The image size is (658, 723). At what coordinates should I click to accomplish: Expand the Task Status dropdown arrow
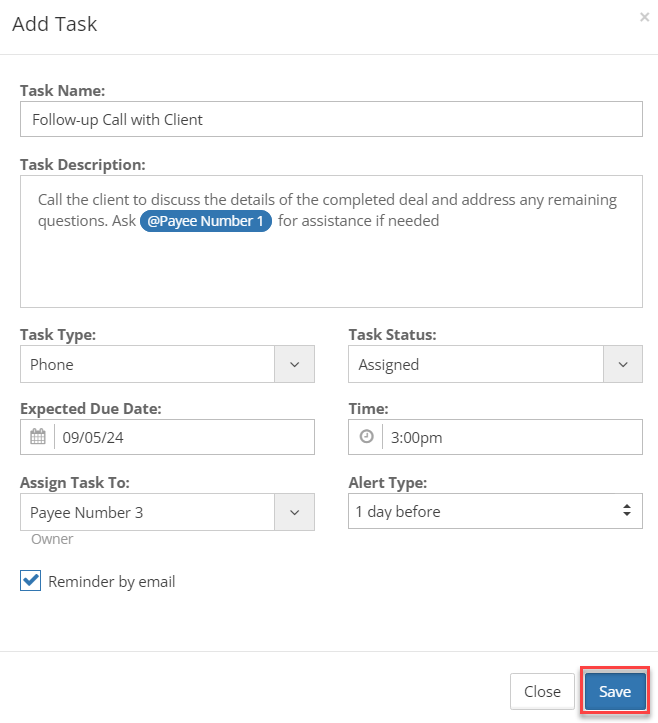623,364
